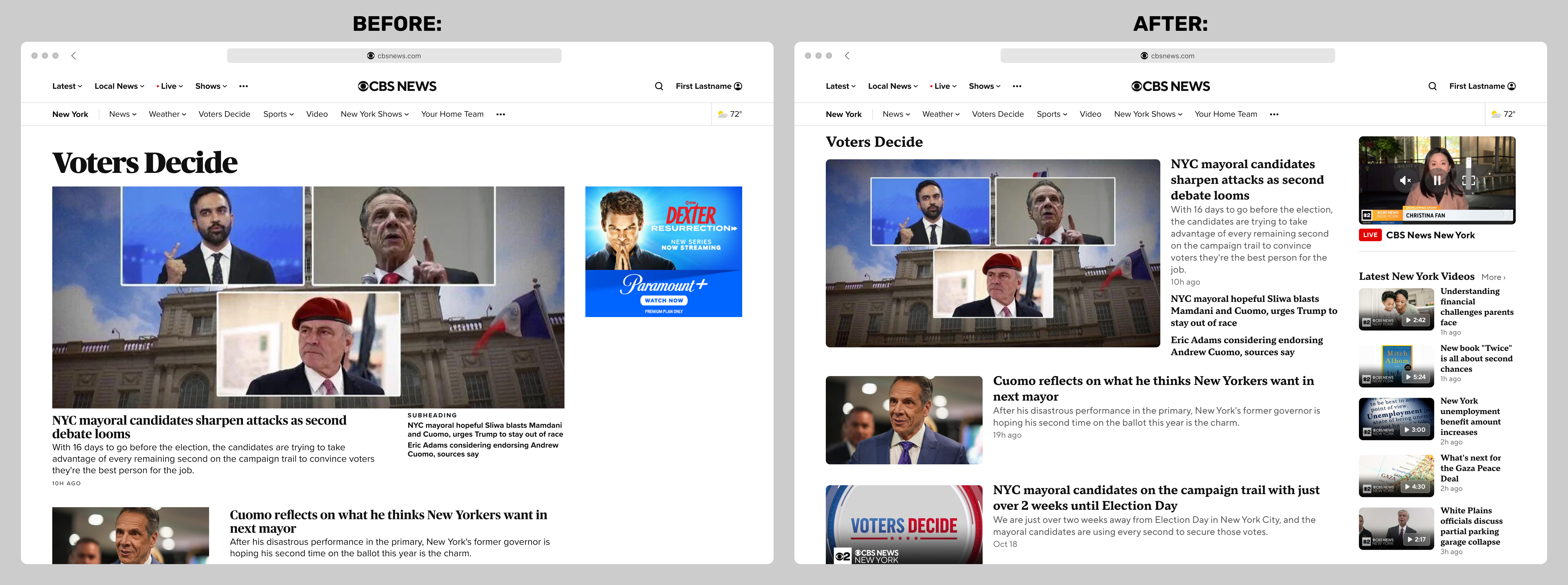
Task: Click the red LIVE badge on the stream
Action: pyautogui.click(x=1370, y=235)
